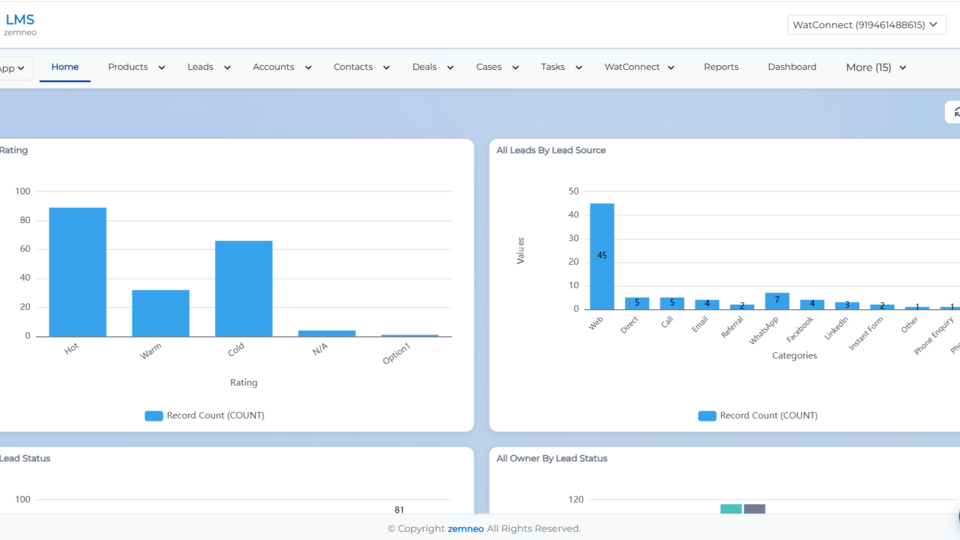
Task: Expand the Tasks dropdown chevron
Action: [579, 68]
